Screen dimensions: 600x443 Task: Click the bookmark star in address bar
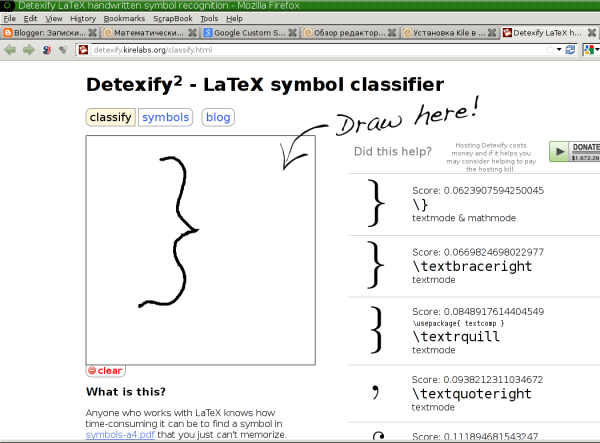tap(550, 50)
